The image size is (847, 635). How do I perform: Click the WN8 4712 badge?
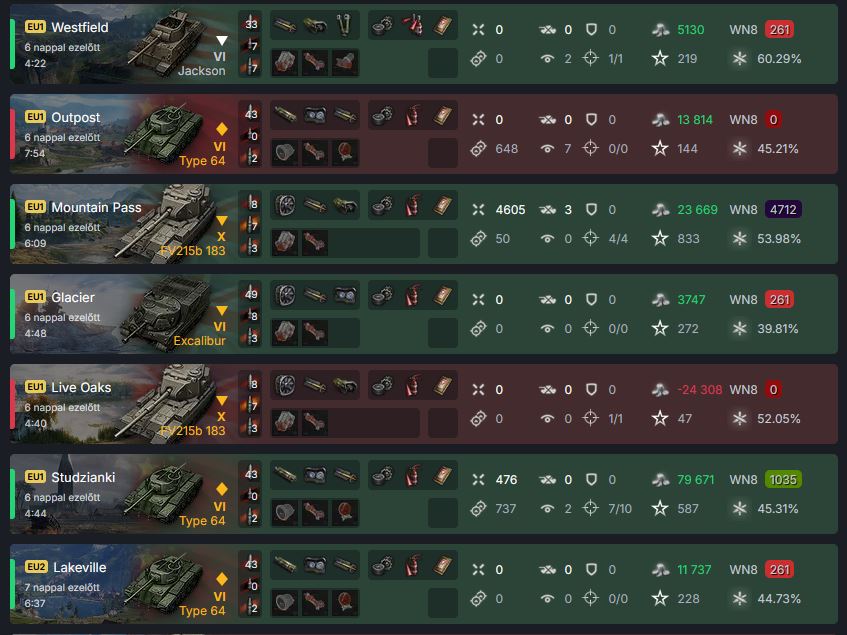pos(783,210)
